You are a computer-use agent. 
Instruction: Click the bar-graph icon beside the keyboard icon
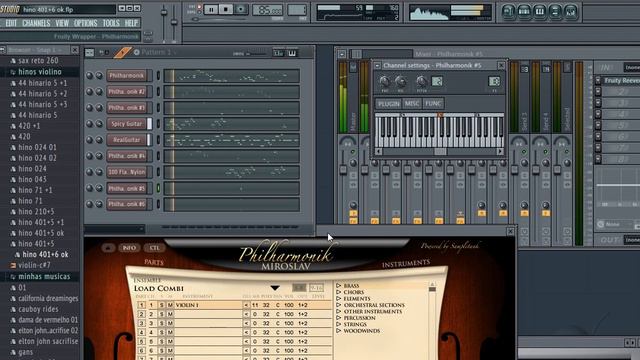click(279, 53)
